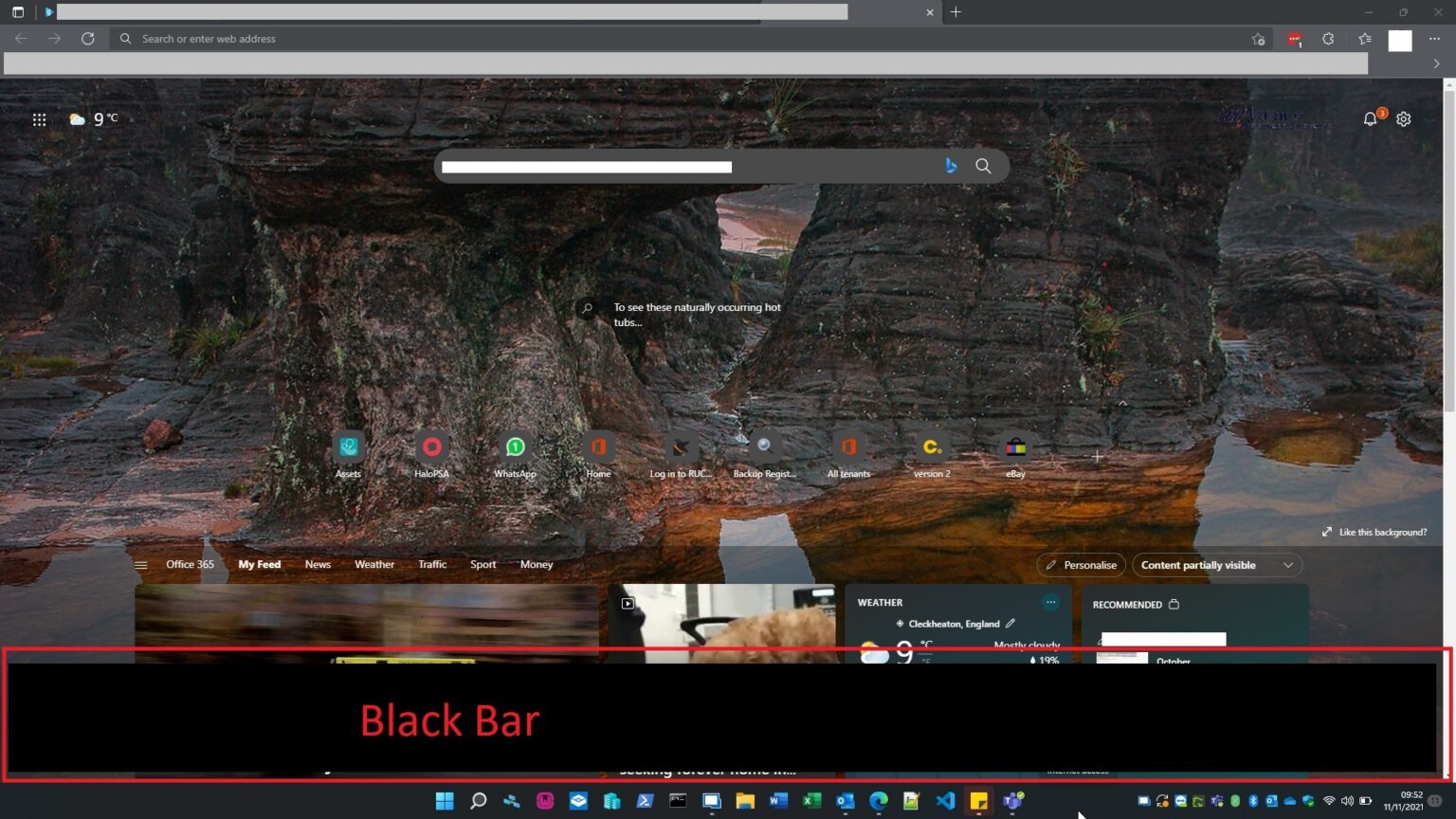1456x819 pixels.
Task: Click the Bing logo in search box
Action: (x=951, y=166)
